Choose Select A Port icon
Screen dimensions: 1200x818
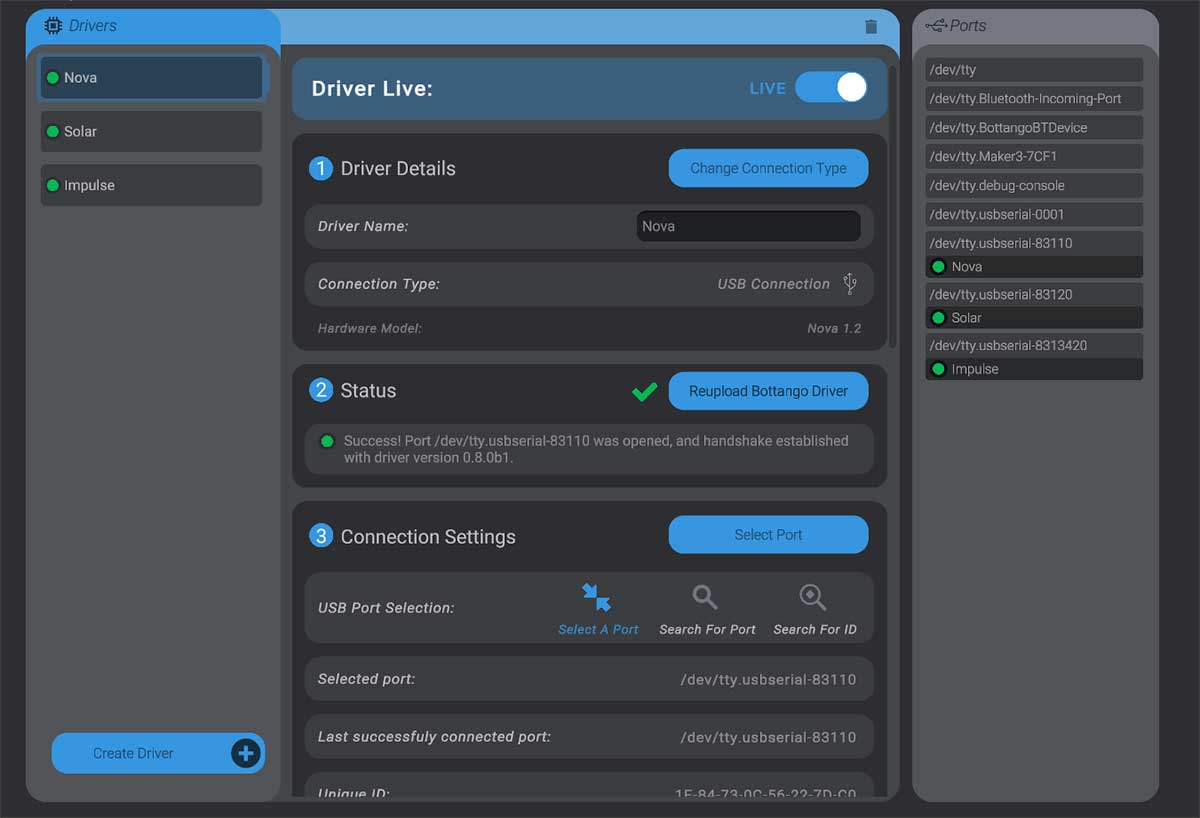click(x=597, y=597)
